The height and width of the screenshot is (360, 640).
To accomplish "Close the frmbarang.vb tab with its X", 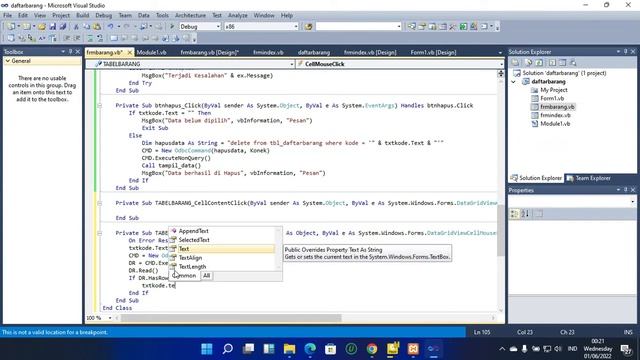I will click(x=130, y=52).
